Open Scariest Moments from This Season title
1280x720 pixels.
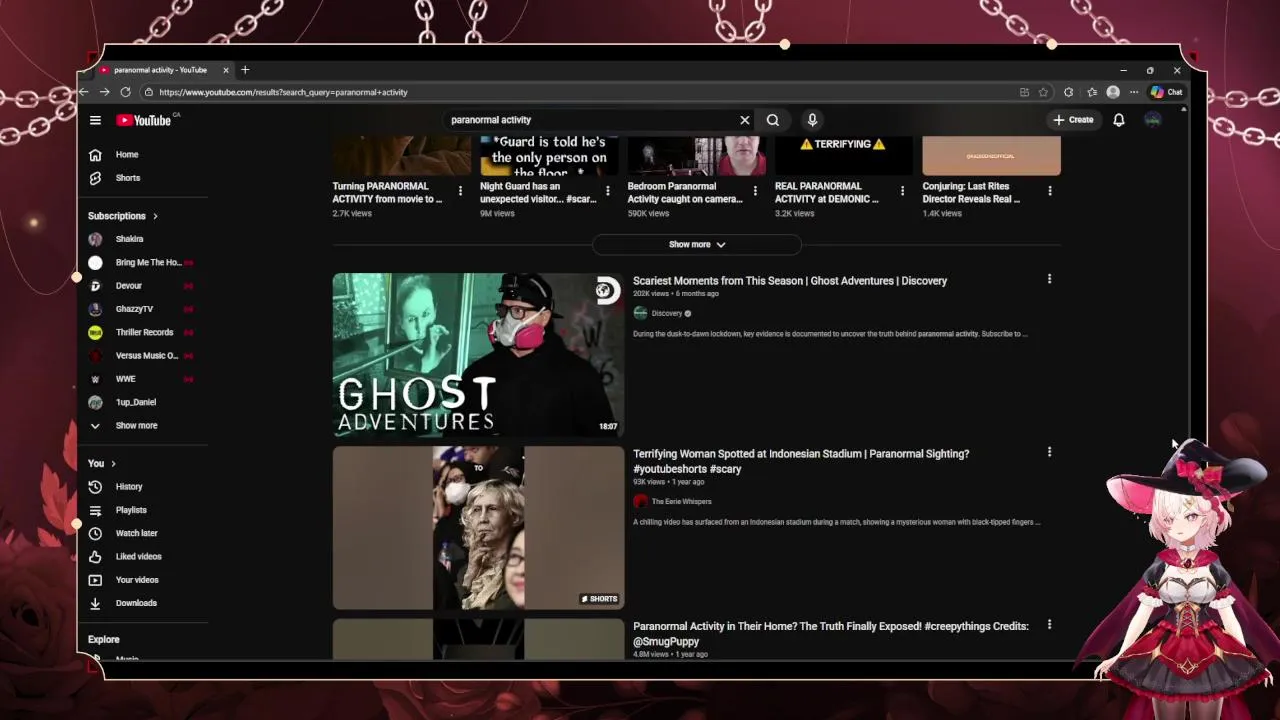pyautogui.click(x=790, y=281)
